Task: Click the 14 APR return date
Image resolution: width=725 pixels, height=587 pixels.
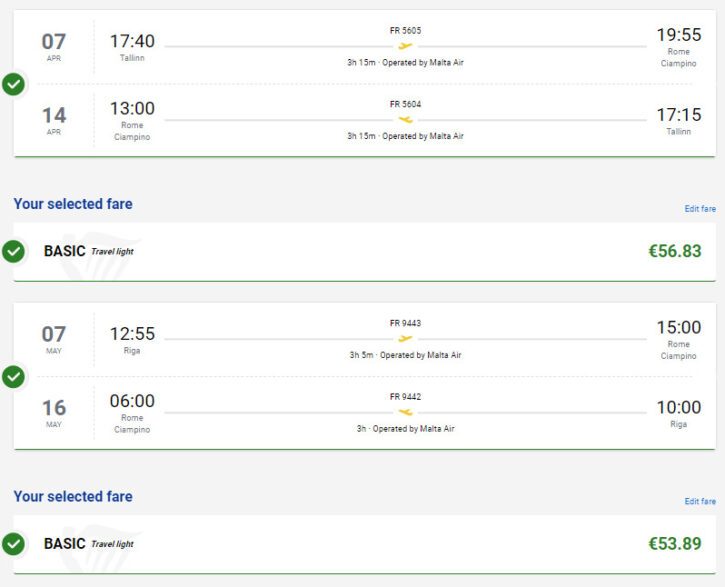Action: tap(54, 121)
